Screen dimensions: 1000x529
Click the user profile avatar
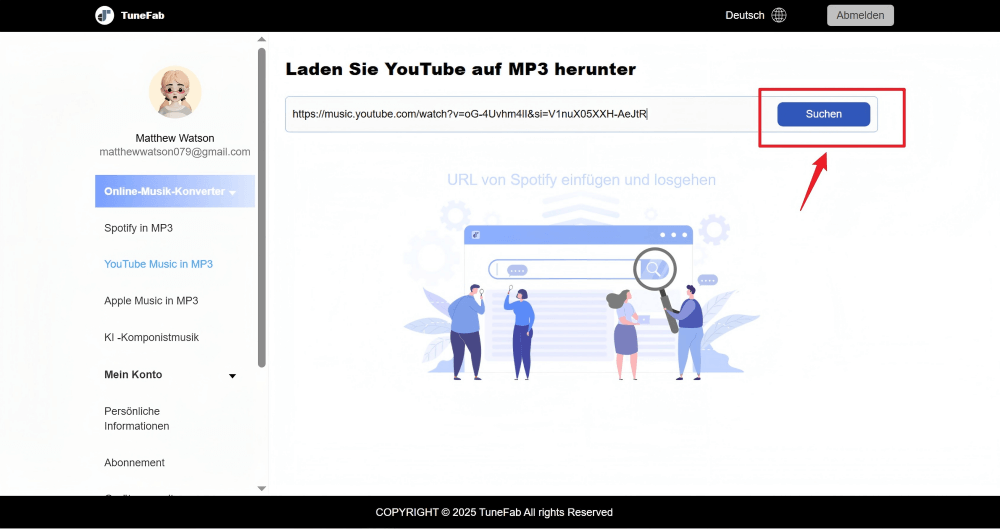(175, 92)
